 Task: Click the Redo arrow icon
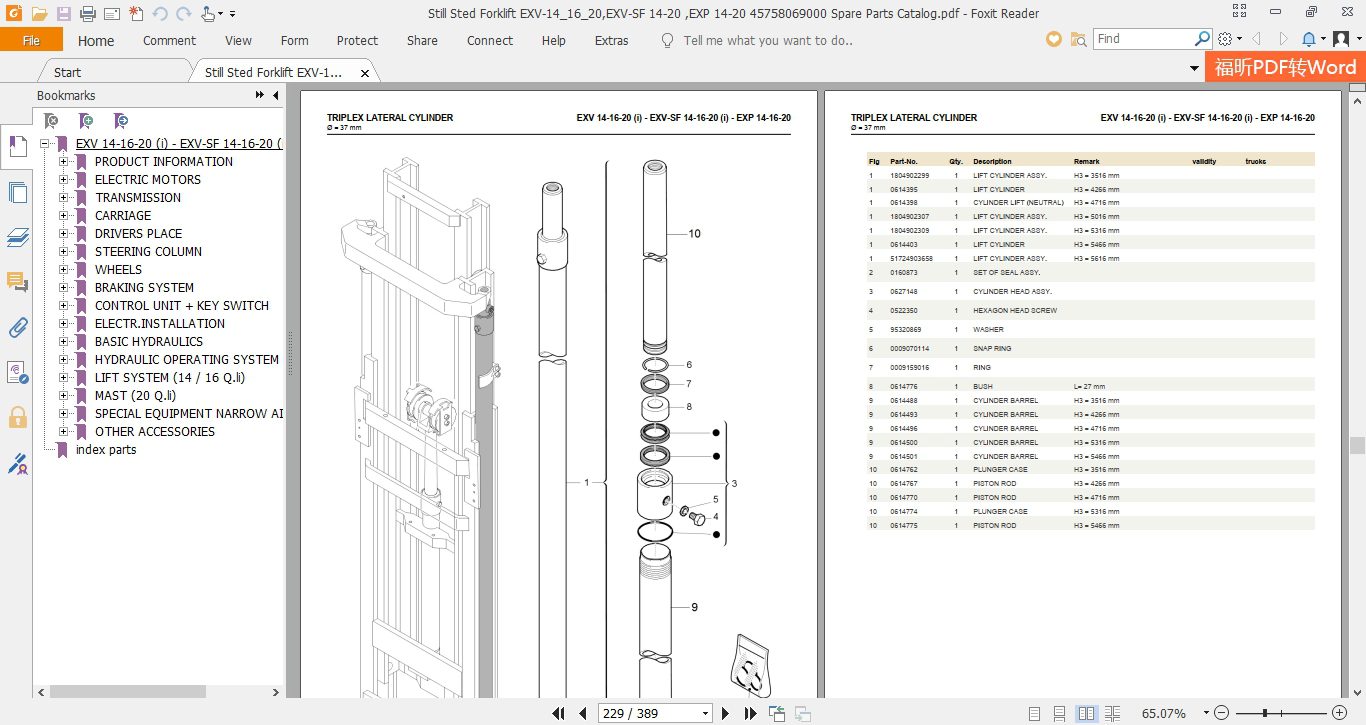point(182,14)
